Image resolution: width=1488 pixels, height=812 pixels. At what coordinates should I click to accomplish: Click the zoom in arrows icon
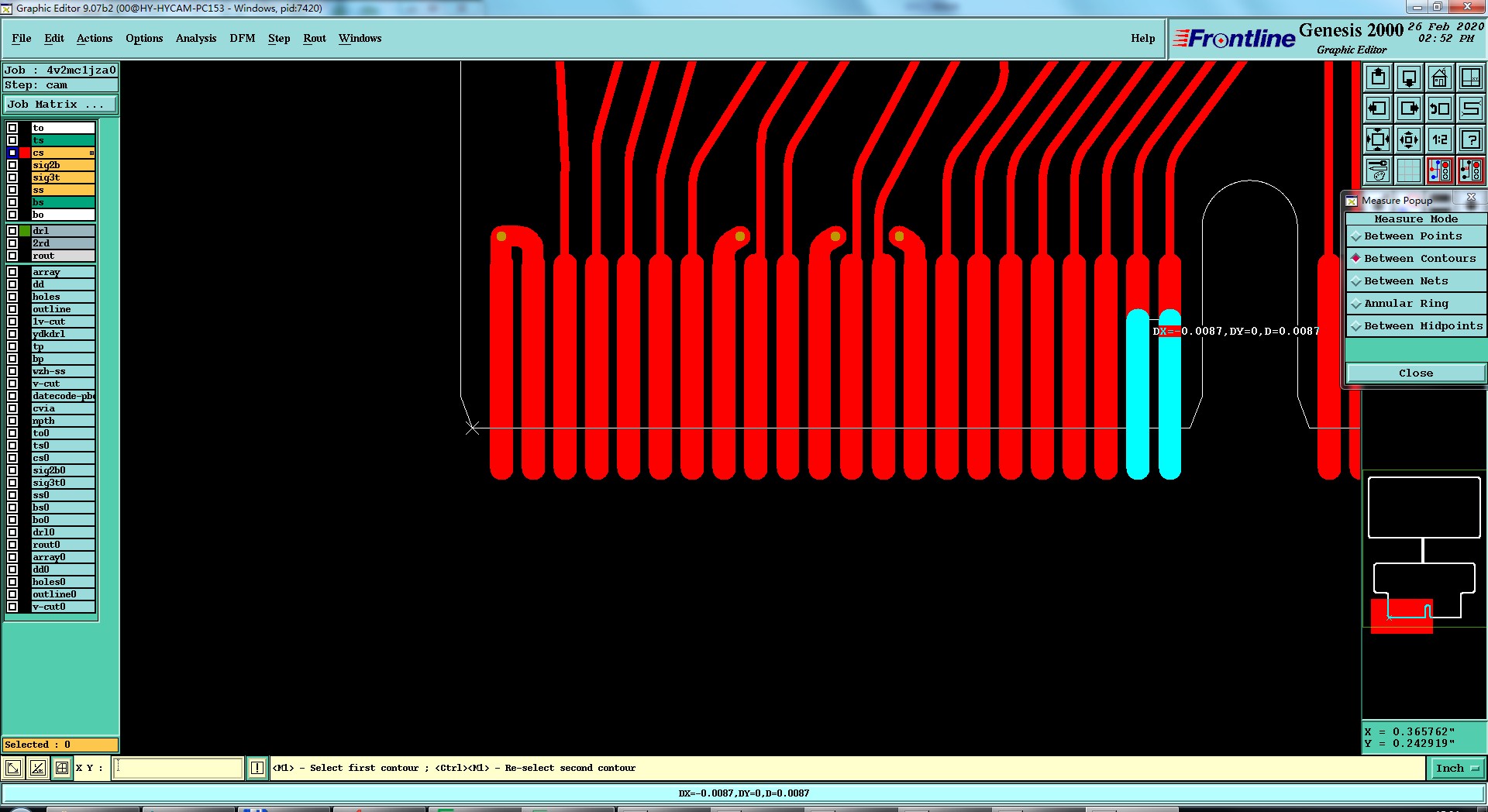pyautogui.click(x=1378, y=139)
